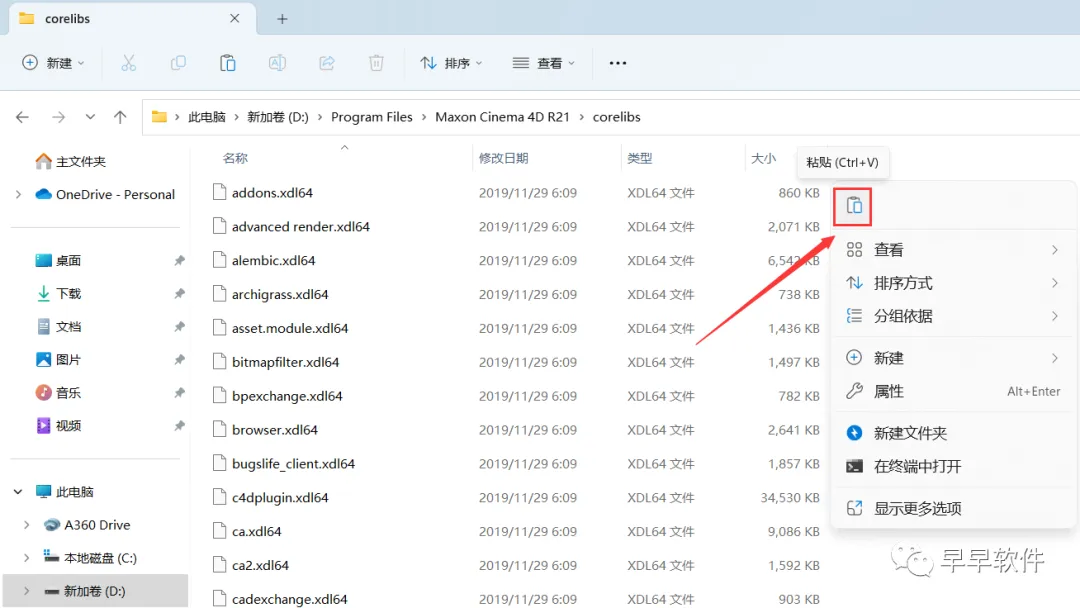Select 新建文件夹 in context menu
The image size is (1080, 608).
(953, 433)
